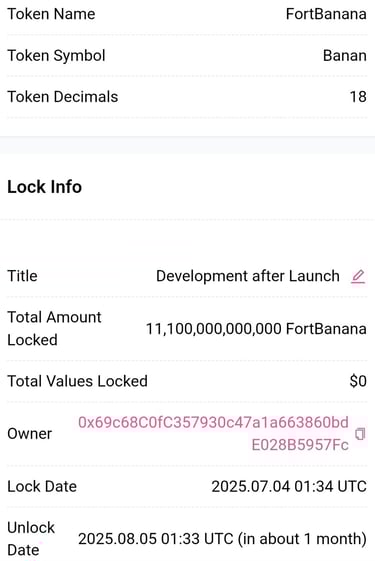This screenshot has height=561, width=375.
Task: Click the Unlock Date label
Action: coord(31,539)
